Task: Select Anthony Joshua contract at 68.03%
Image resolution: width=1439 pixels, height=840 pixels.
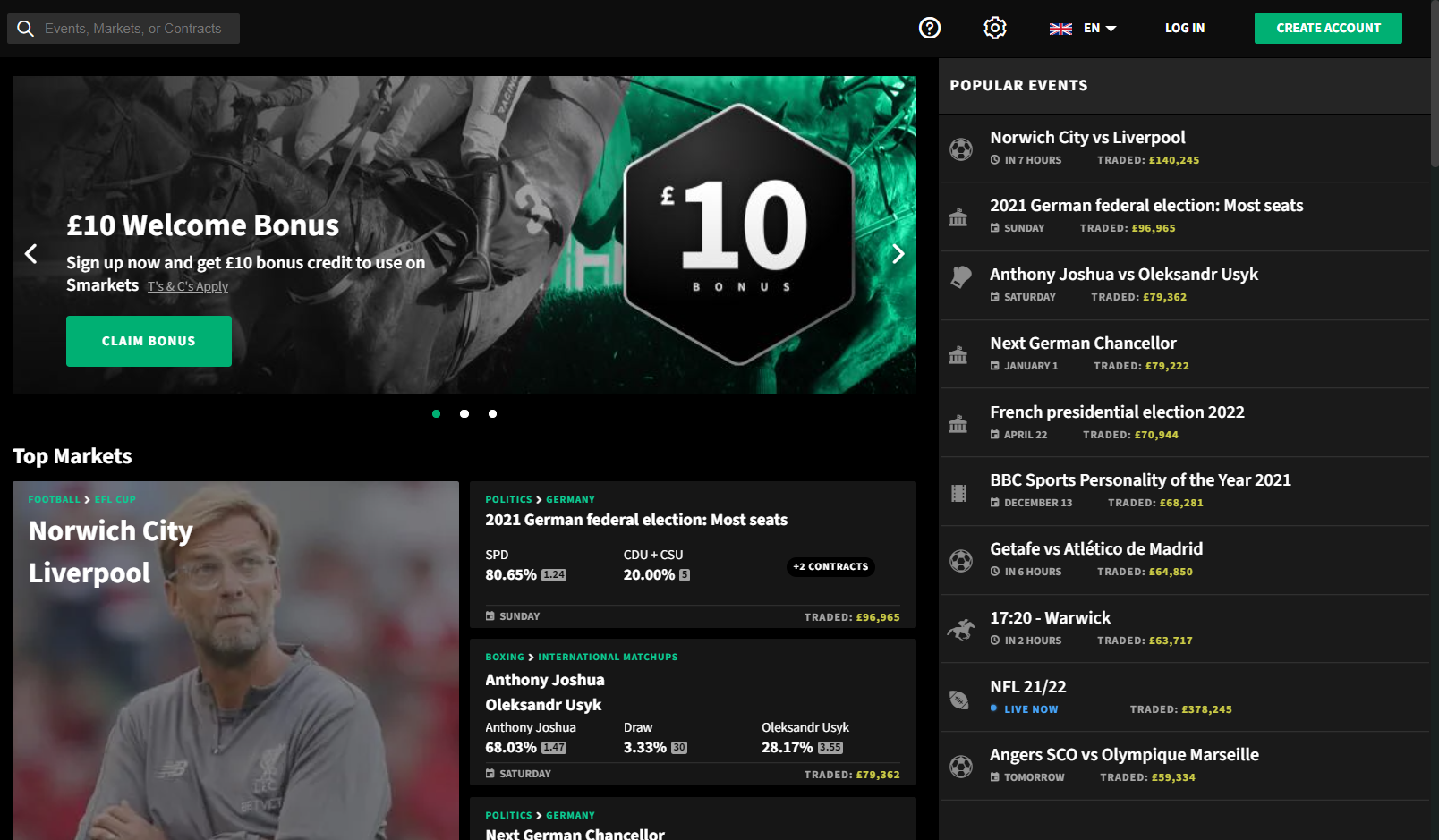Action: tap(530, 738)
